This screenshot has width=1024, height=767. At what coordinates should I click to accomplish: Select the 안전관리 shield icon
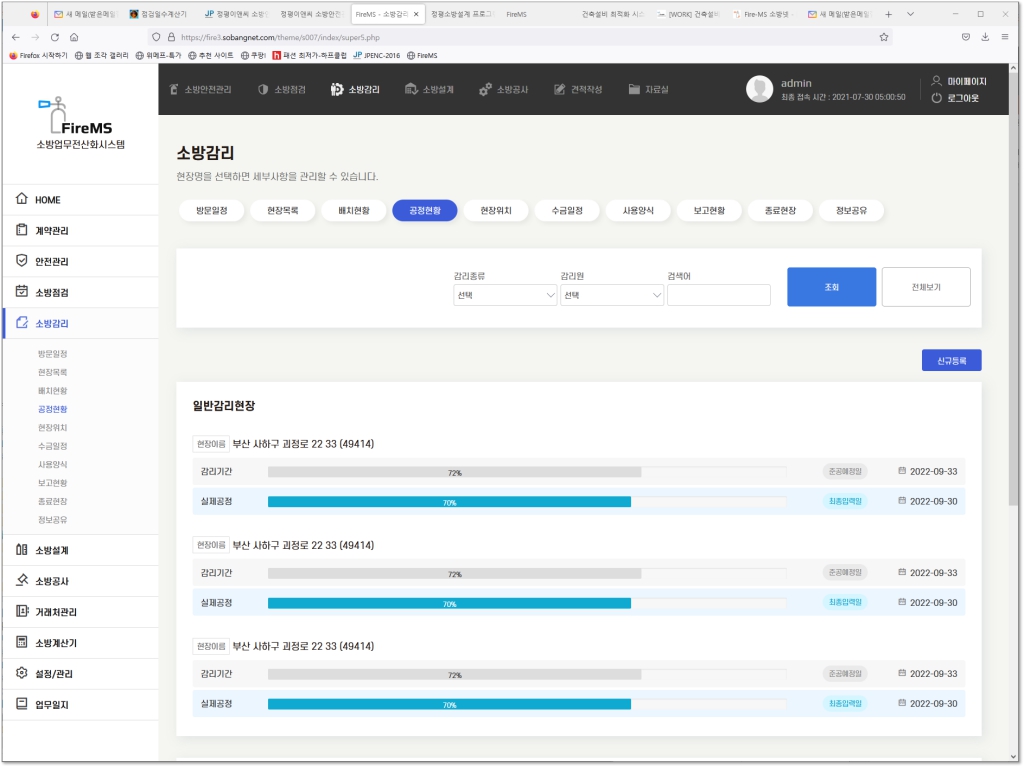pos(22,261)
